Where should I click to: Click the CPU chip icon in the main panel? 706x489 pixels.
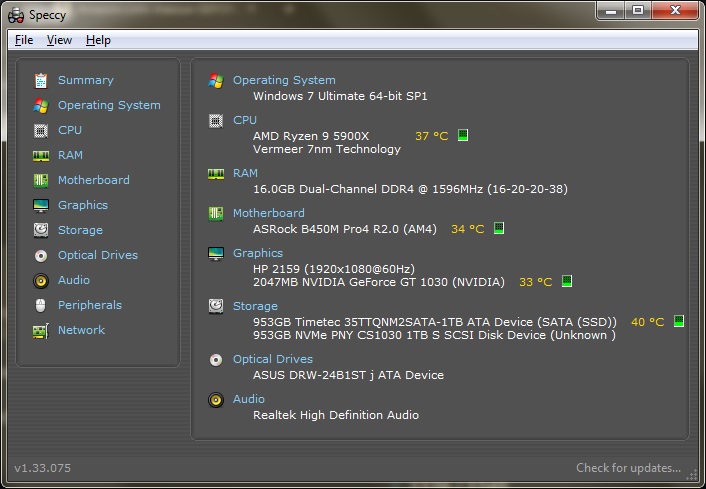coord(216,120)
